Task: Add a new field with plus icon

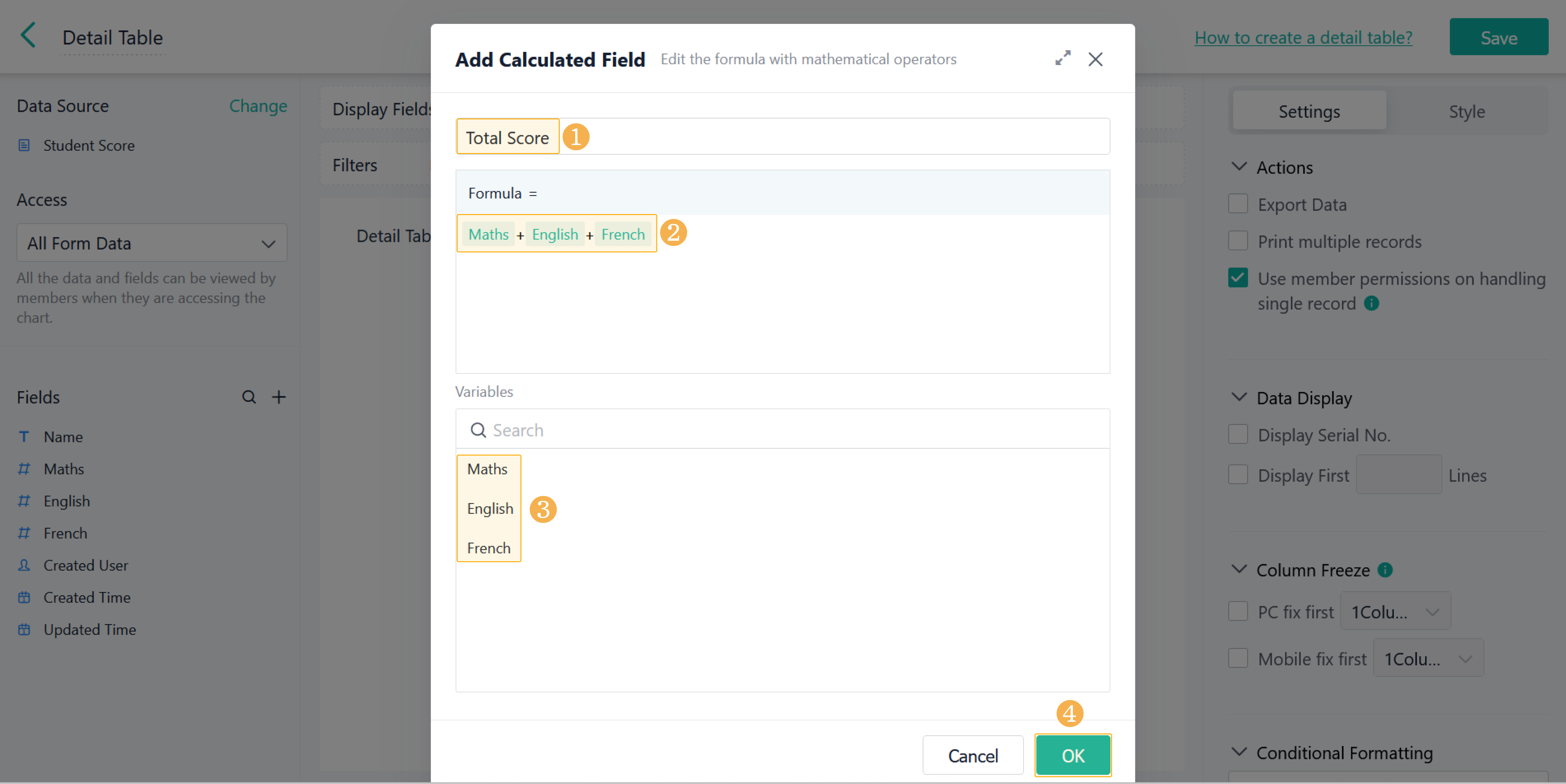Action: tap(278, 397)
